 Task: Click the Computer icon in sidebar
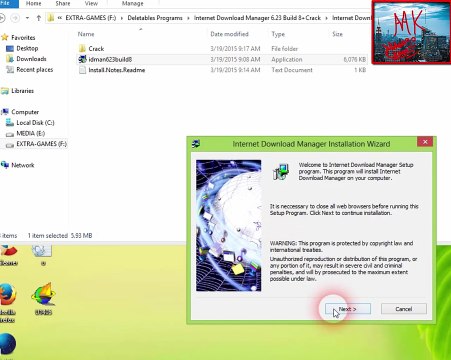click(5, 112)
